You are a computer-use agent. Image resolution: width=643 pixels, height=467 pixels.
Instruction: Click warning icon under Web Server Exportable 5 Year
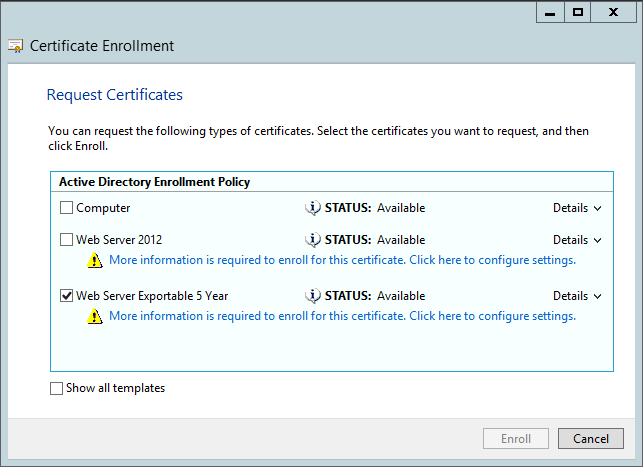click(x=95, y=317)
